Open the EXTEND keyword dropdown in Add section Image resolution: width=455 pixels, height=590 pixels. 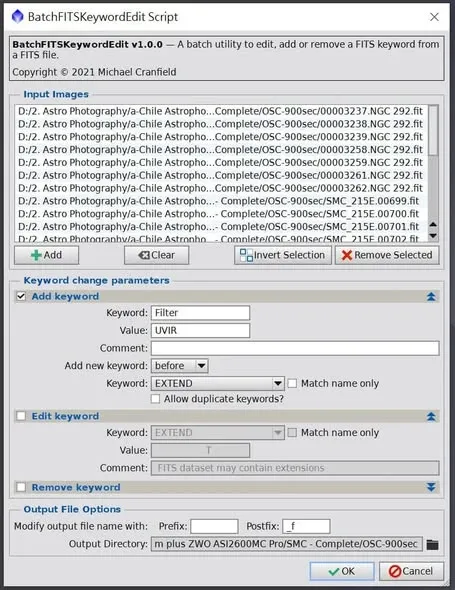coord(218,383)
